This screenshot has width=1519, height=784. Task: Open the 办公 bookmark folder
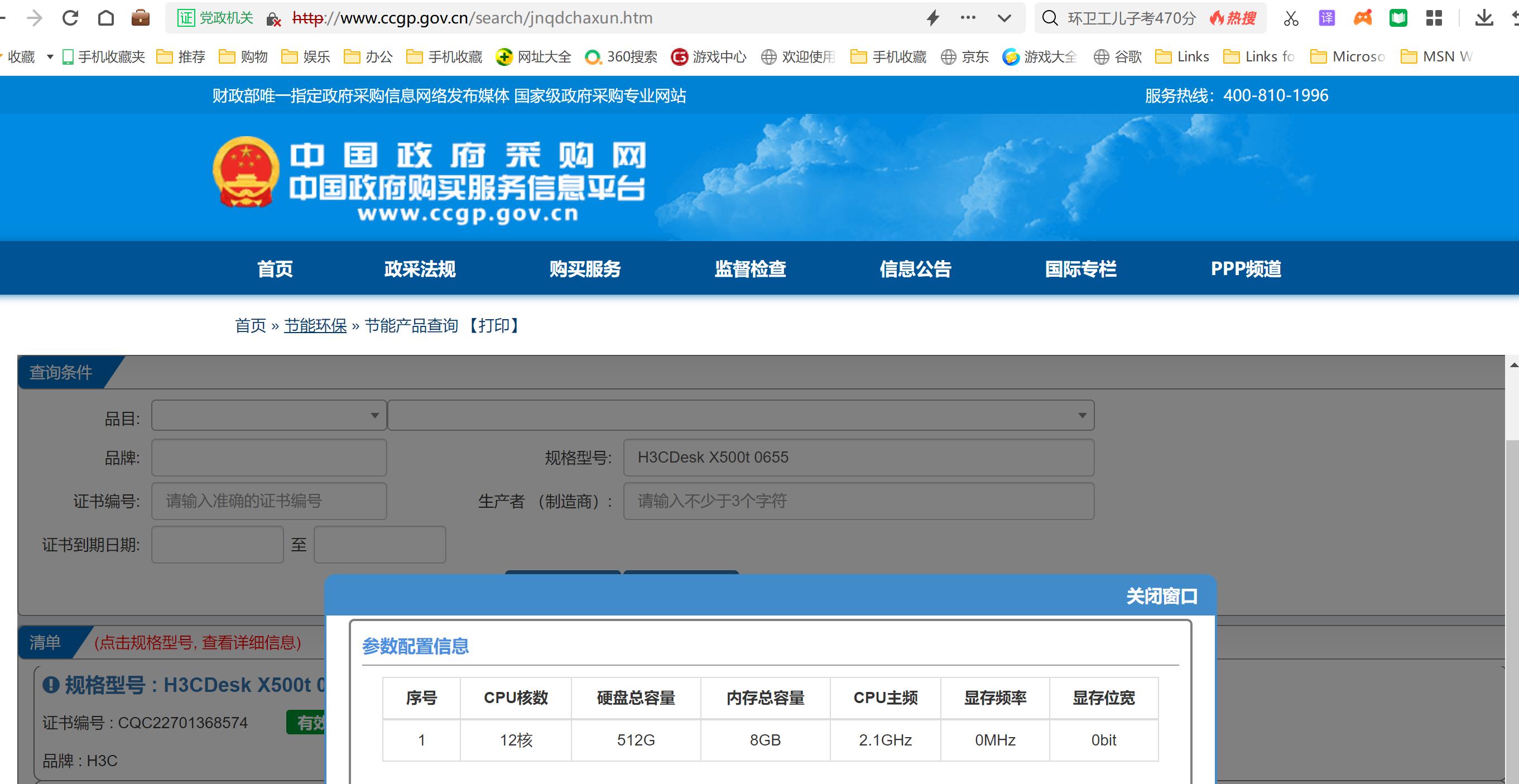click(x=368, y=57)
